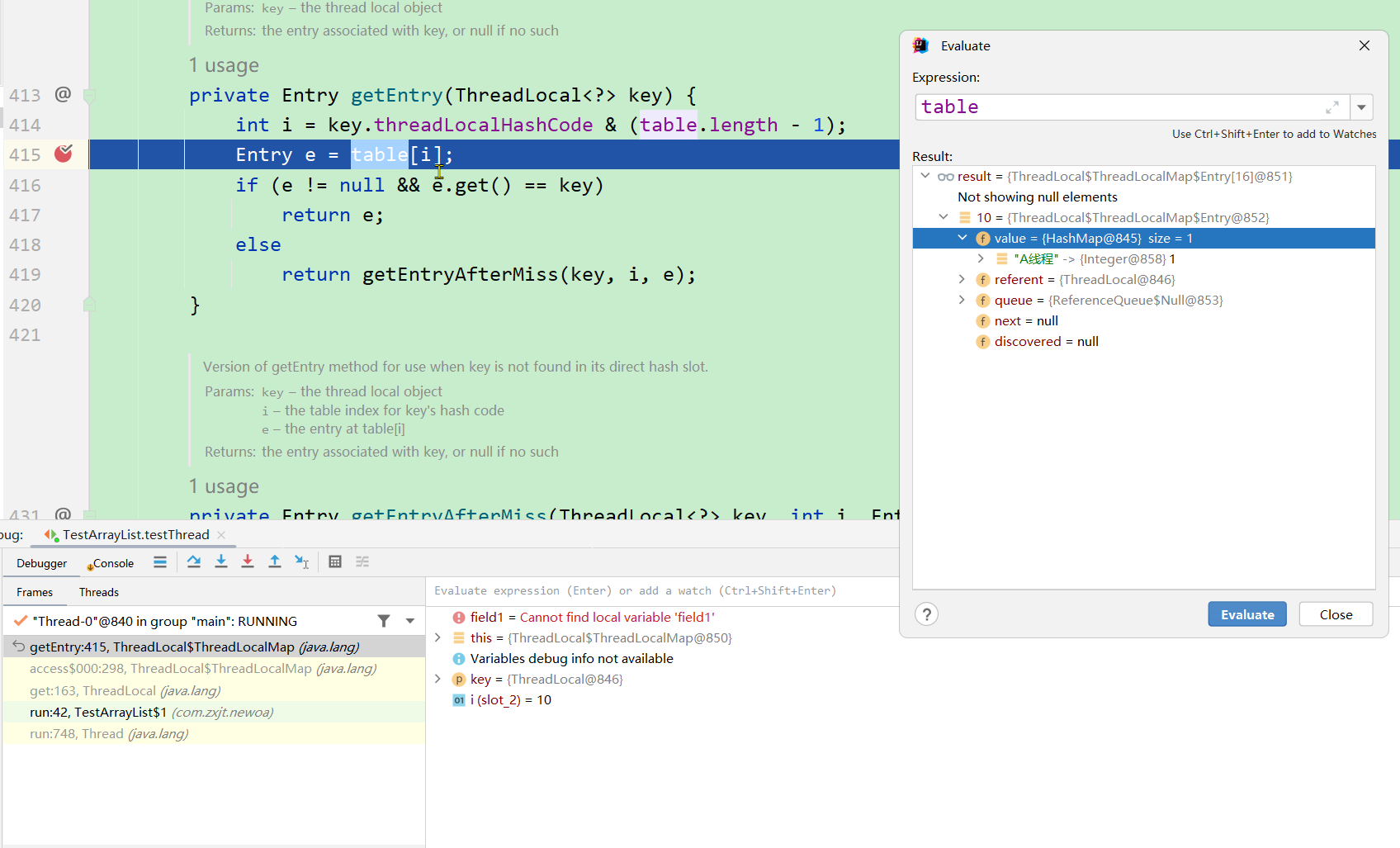
Task: Click line number 417 in gutter
Action: [25, 216]
